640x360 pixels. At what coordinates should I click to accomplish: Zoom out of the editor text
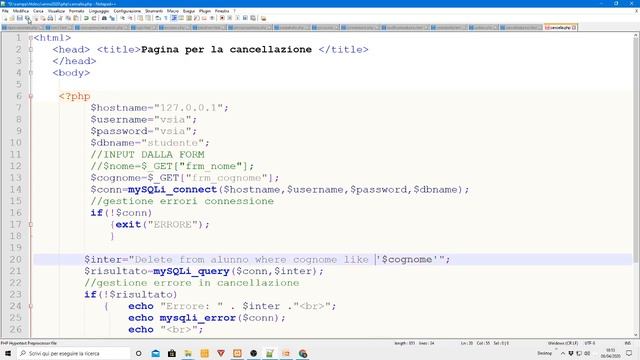click(131, 18)
